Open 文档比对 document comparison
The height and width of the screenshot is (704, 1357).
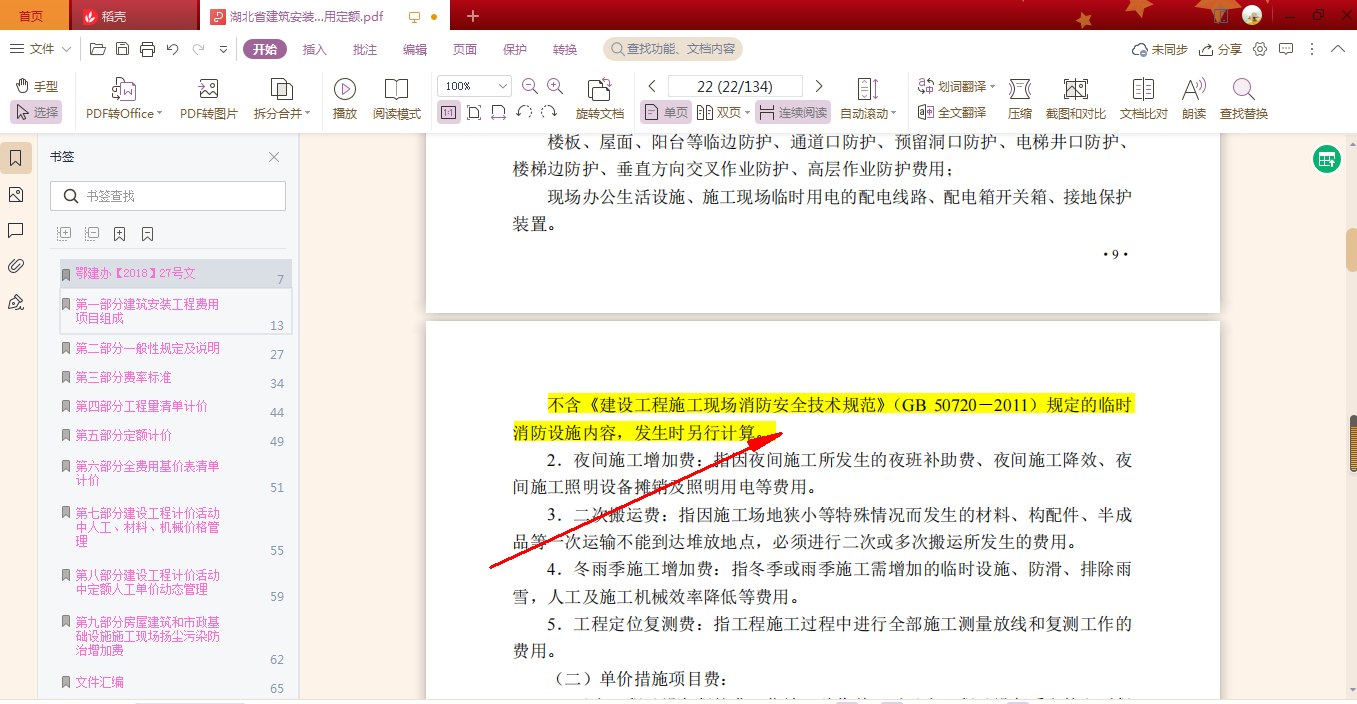[1143, 99]
